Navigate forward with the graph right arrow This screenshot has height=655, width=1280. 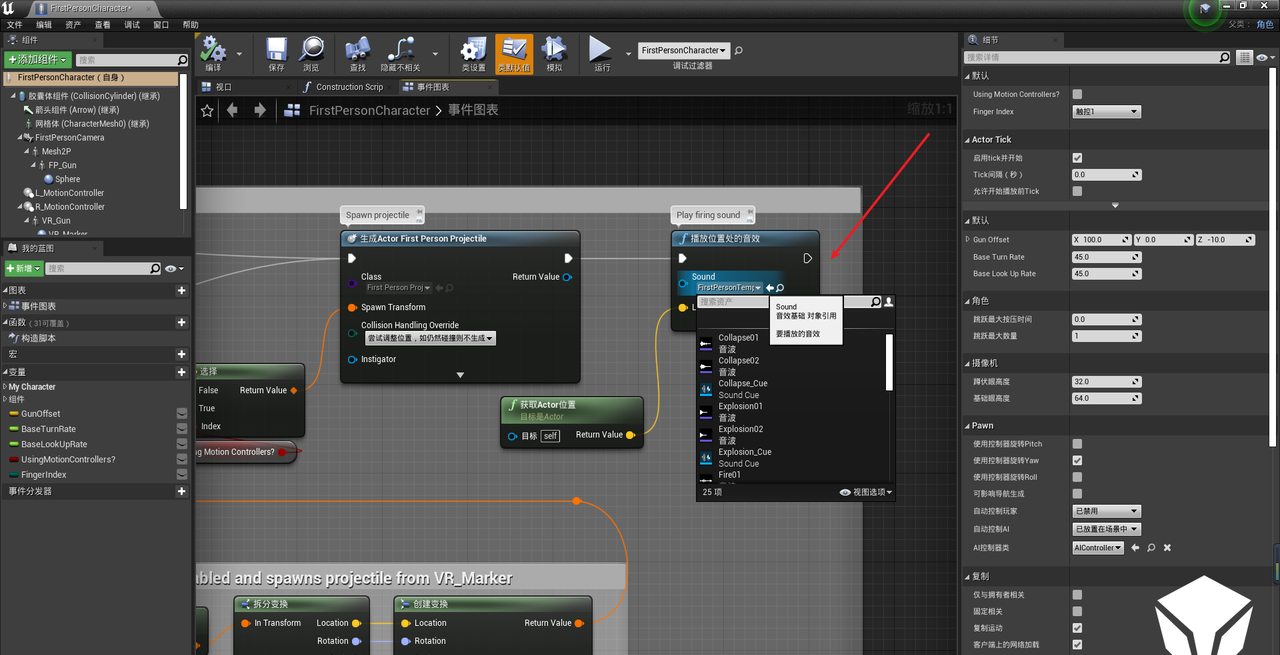point(259,110)
